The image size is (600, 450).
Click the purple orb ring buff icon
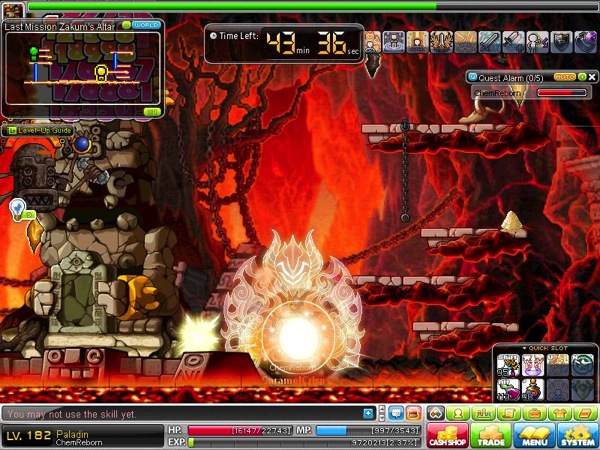(585, 42)
